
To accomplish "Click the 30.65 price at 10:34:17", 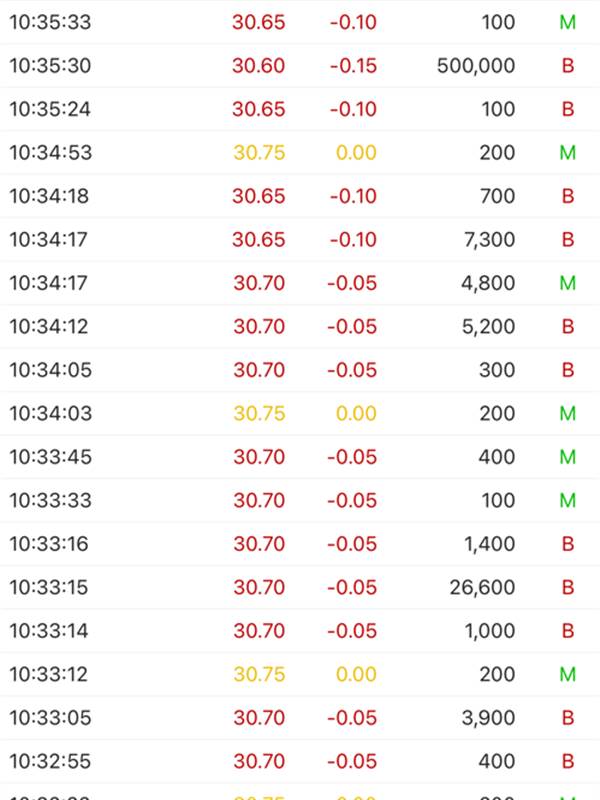I will [x=259, y=240].
